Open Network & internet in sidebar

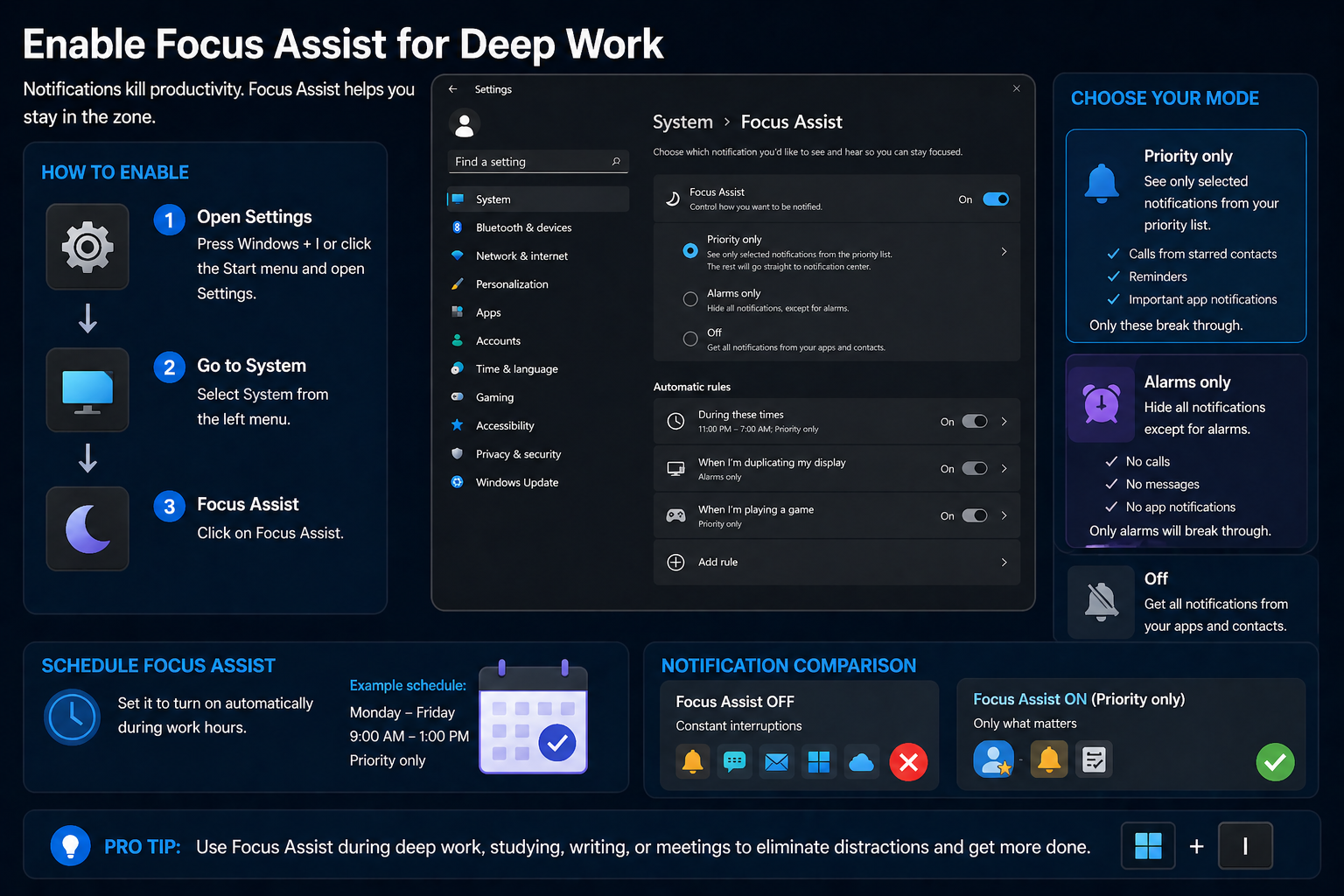(537, 255)
